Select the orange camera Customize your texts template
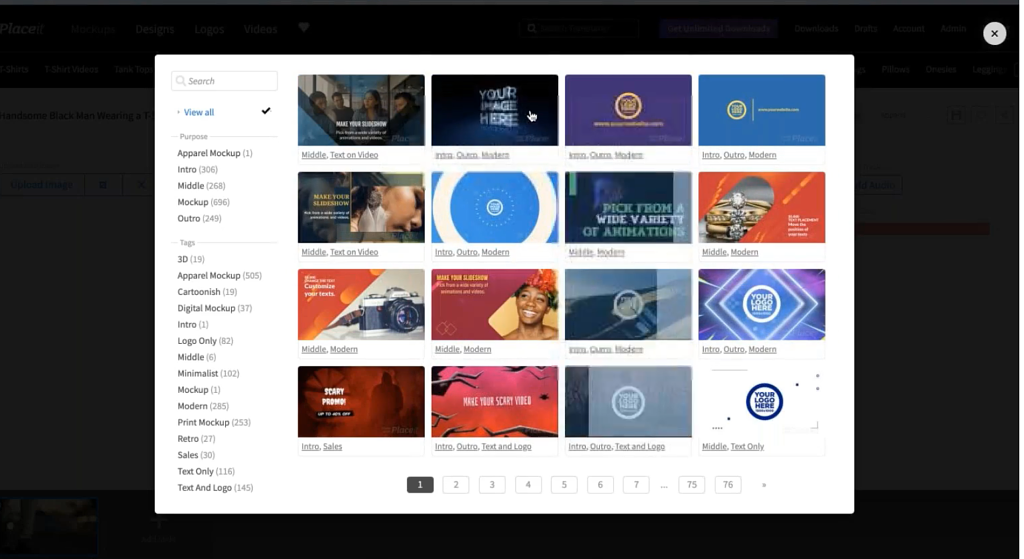1024x559 pixels. (x=361, y=304)
